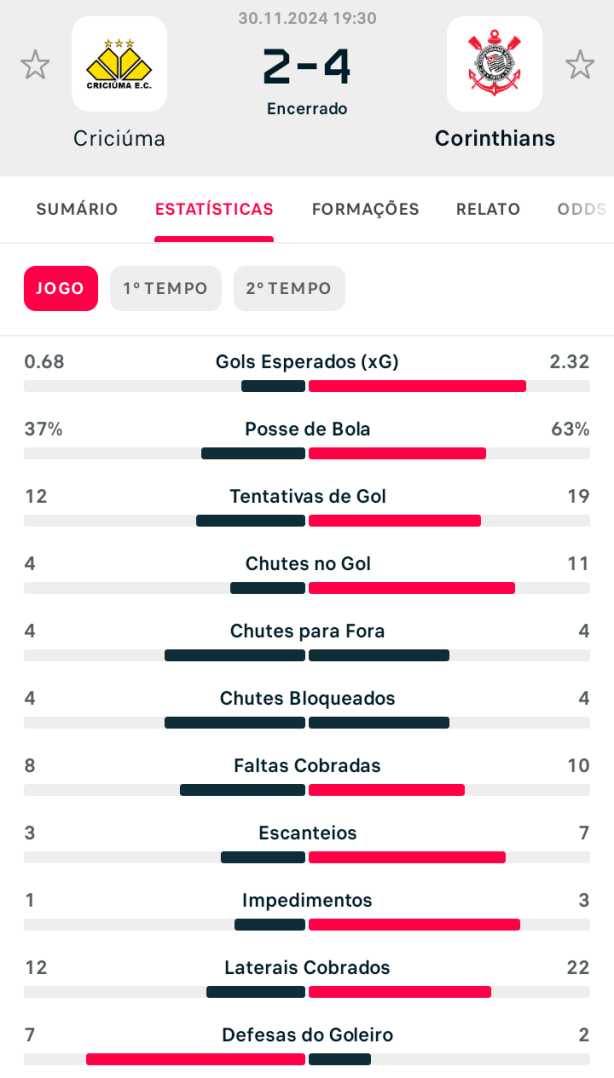This screenshot has width=614, height=1078.
Task: Click the Gols Esperados (xG) bar
Action: [307, 386]
